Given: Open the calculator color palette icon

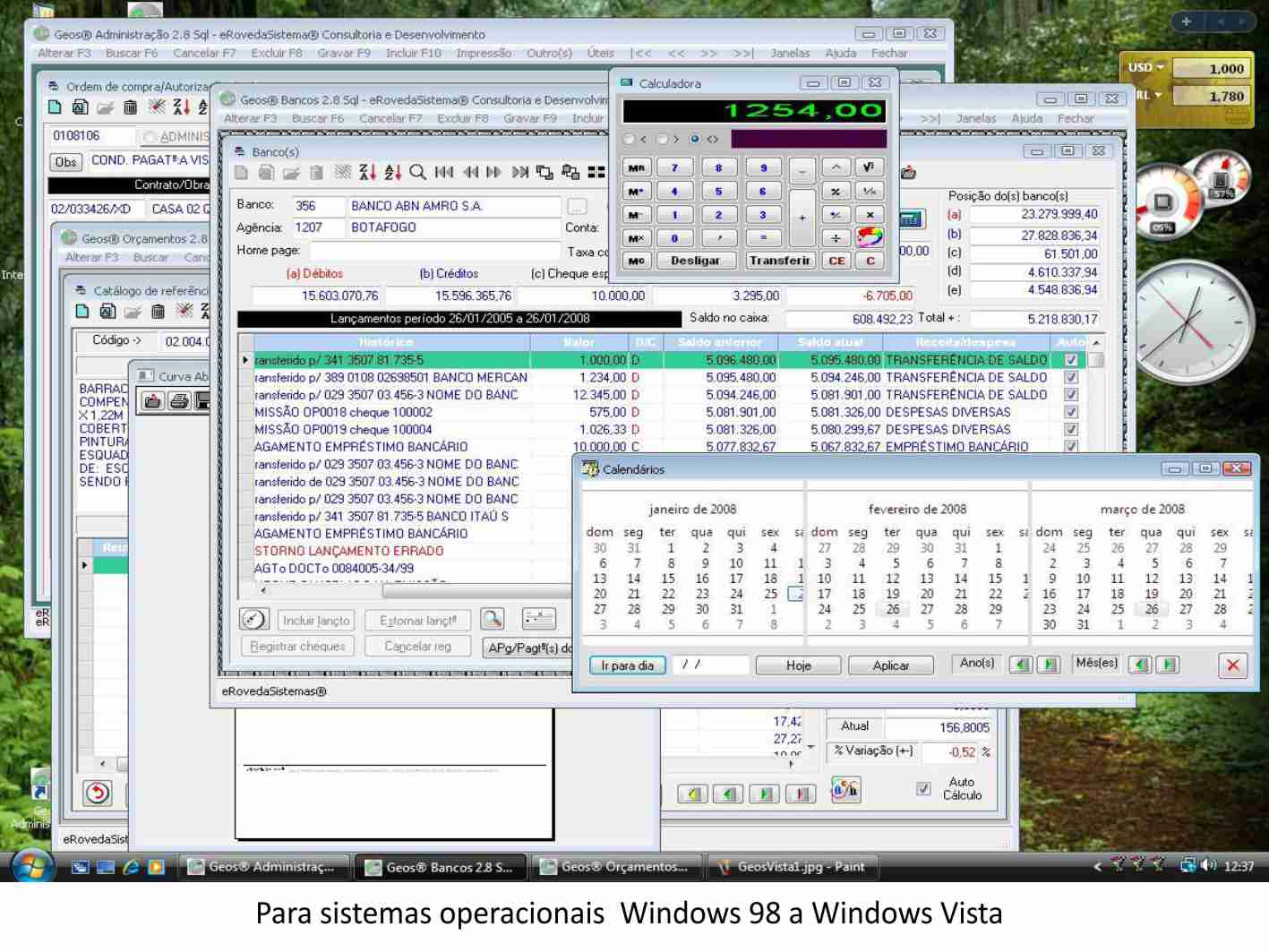Looking at the screenshot, I should (870, 237).
